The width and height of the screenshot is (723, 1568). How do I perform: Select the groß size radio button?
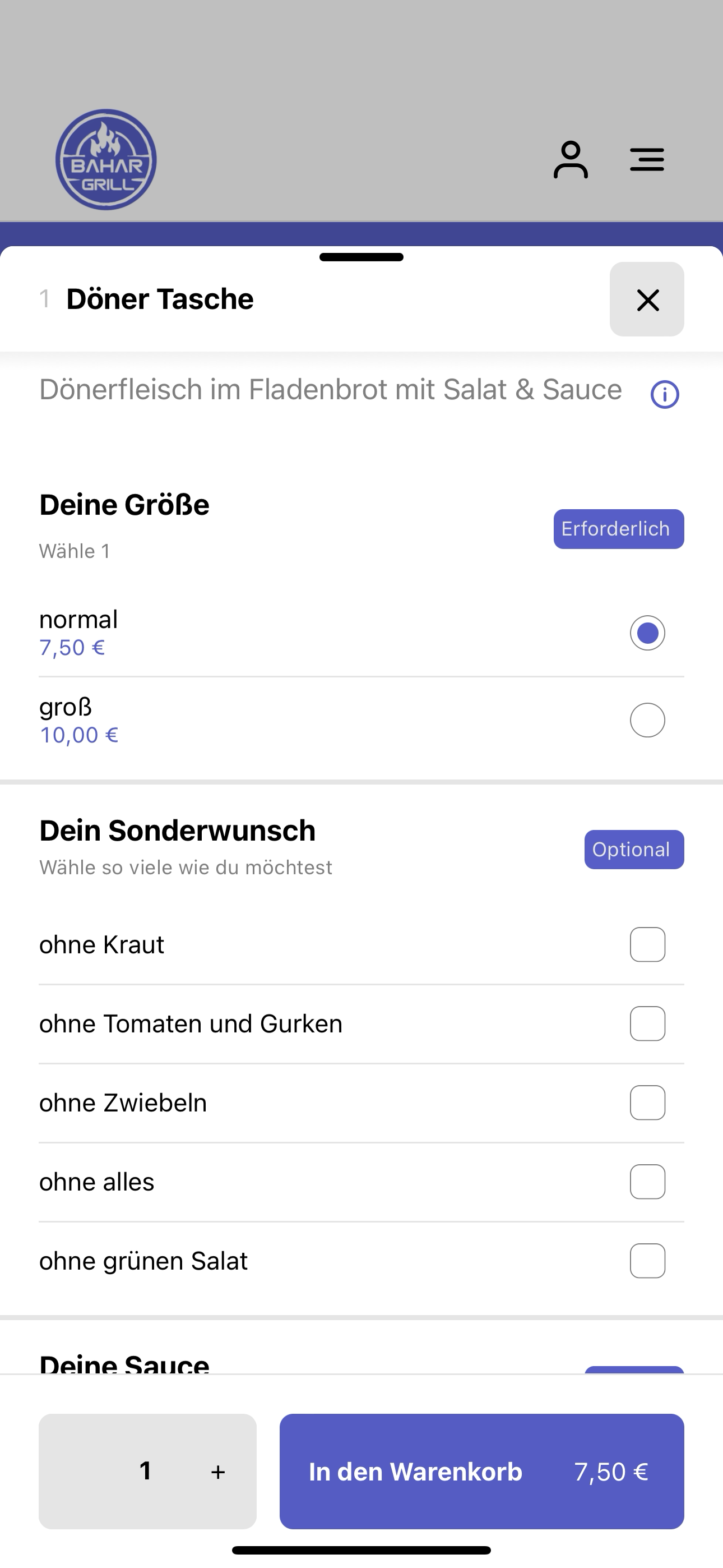(647, 720)
